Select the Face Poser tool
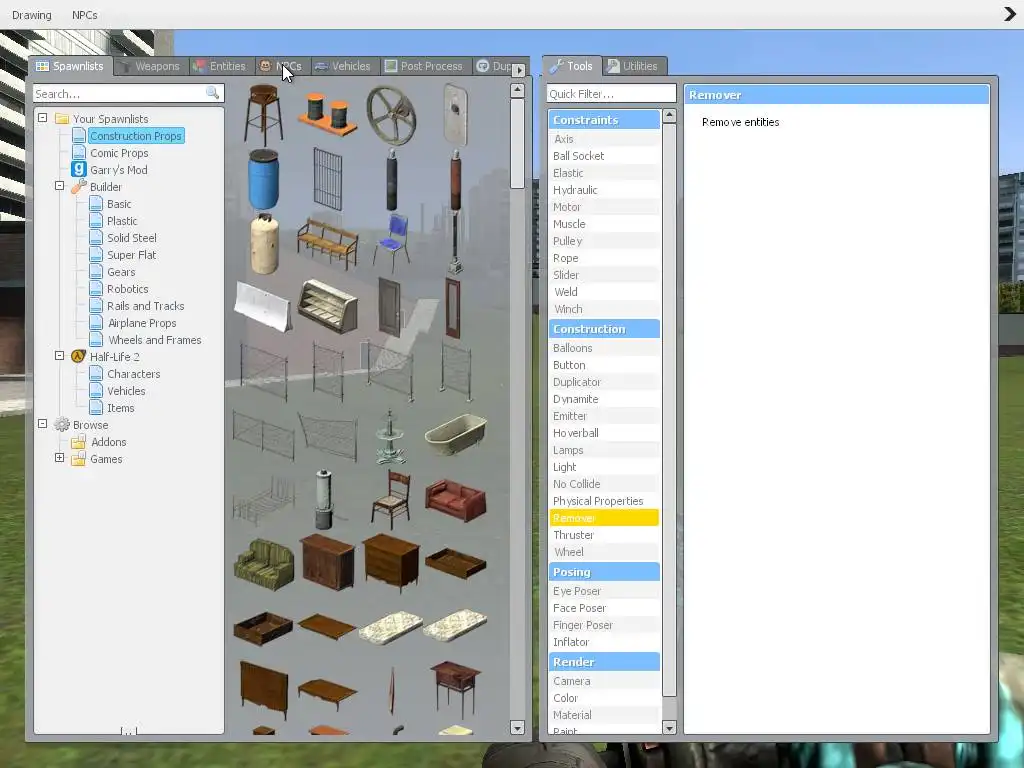The height and width of the screenshot is (768, 1024). click(604, 607)
